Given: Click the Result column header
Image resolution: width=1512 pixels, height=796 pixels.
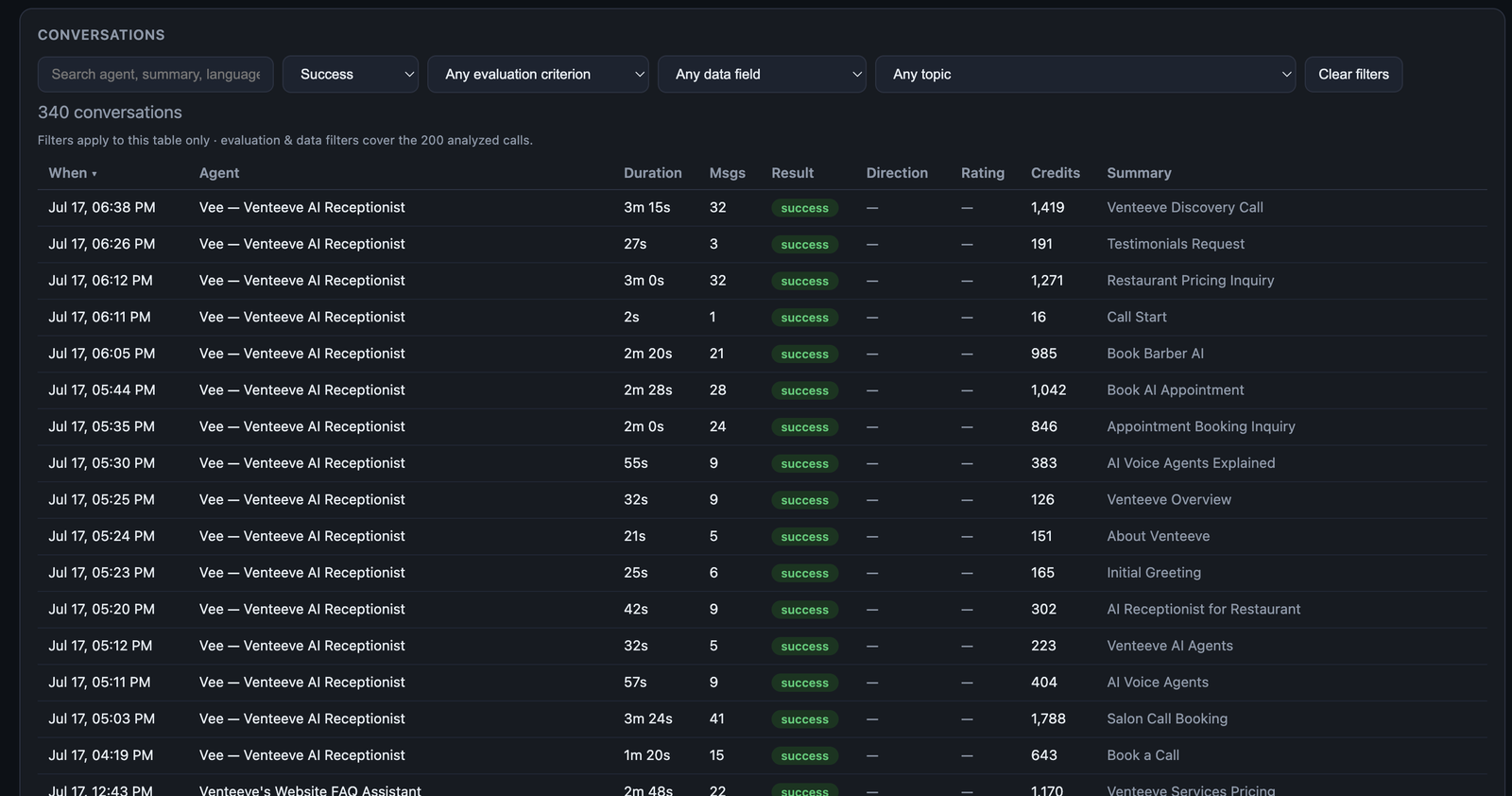Looking at the screenshot, I should (x=793, y=173).
